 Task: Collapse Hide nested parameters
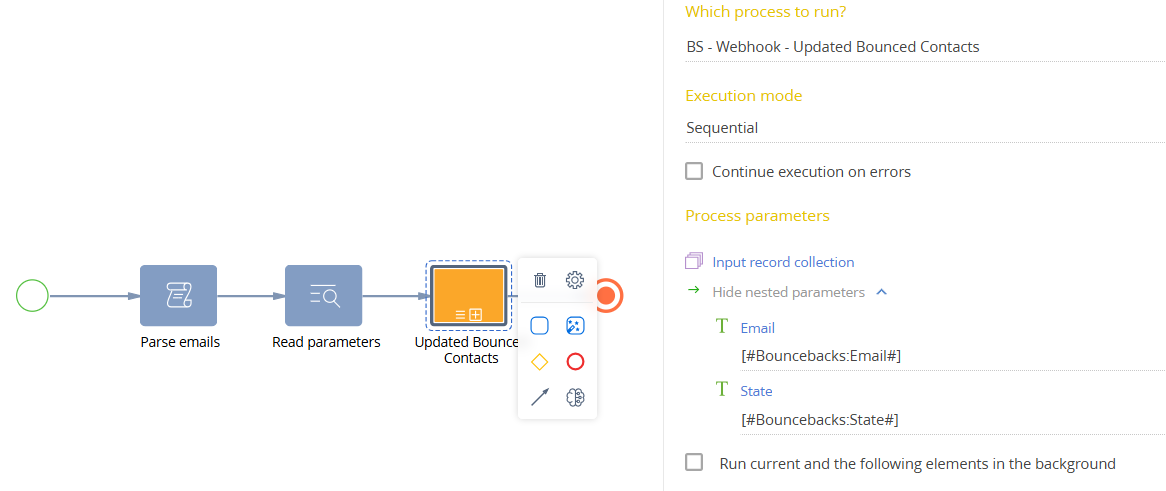click(x=789, y=292)
